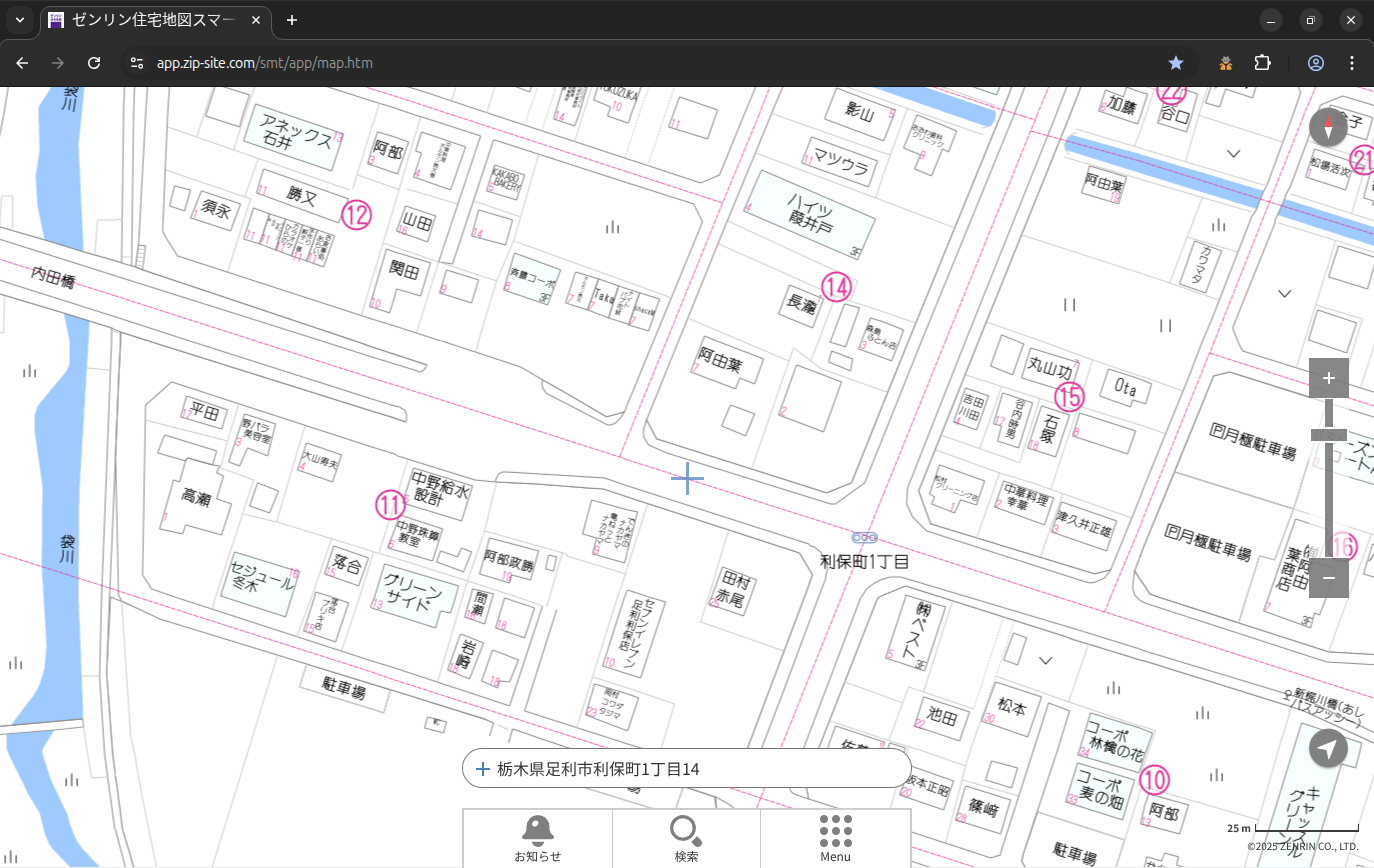
Task: Reload the map page
Action: pyautogui.click(x=94, y=63)
